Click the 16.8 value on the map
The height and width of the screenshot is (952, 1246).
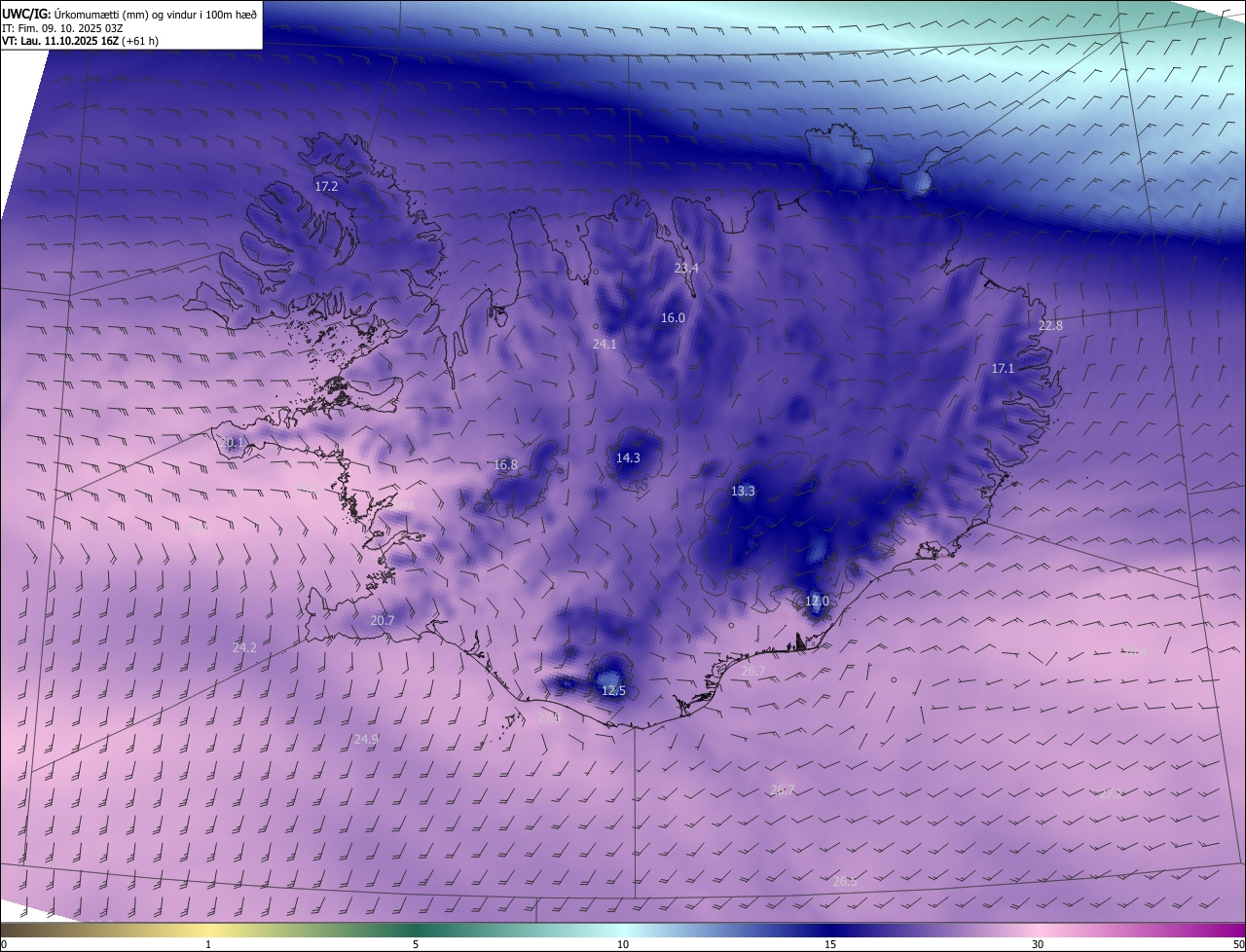506,464
